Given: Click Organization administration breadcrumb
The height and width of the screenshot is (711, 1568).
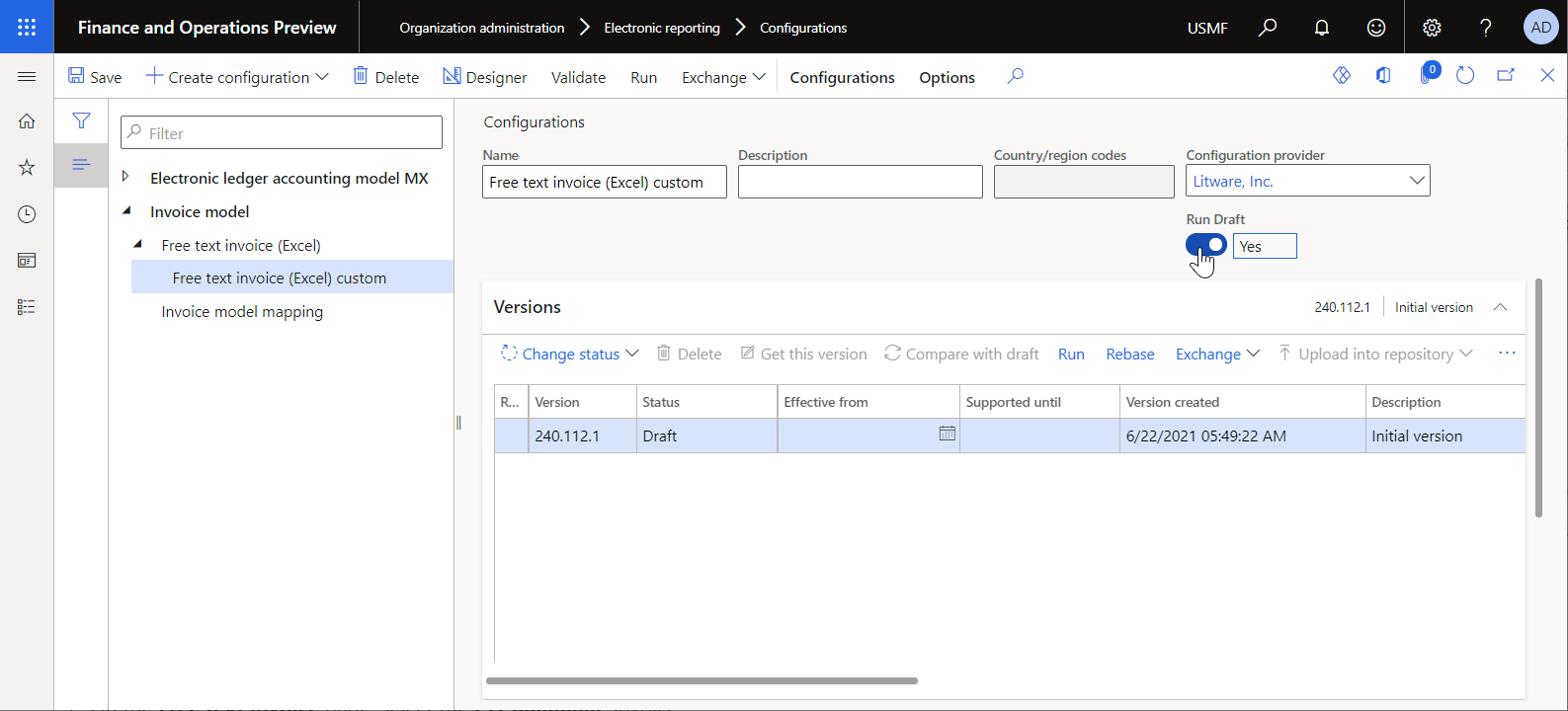Looking at the screenshot, I should (x=481, y=28).
